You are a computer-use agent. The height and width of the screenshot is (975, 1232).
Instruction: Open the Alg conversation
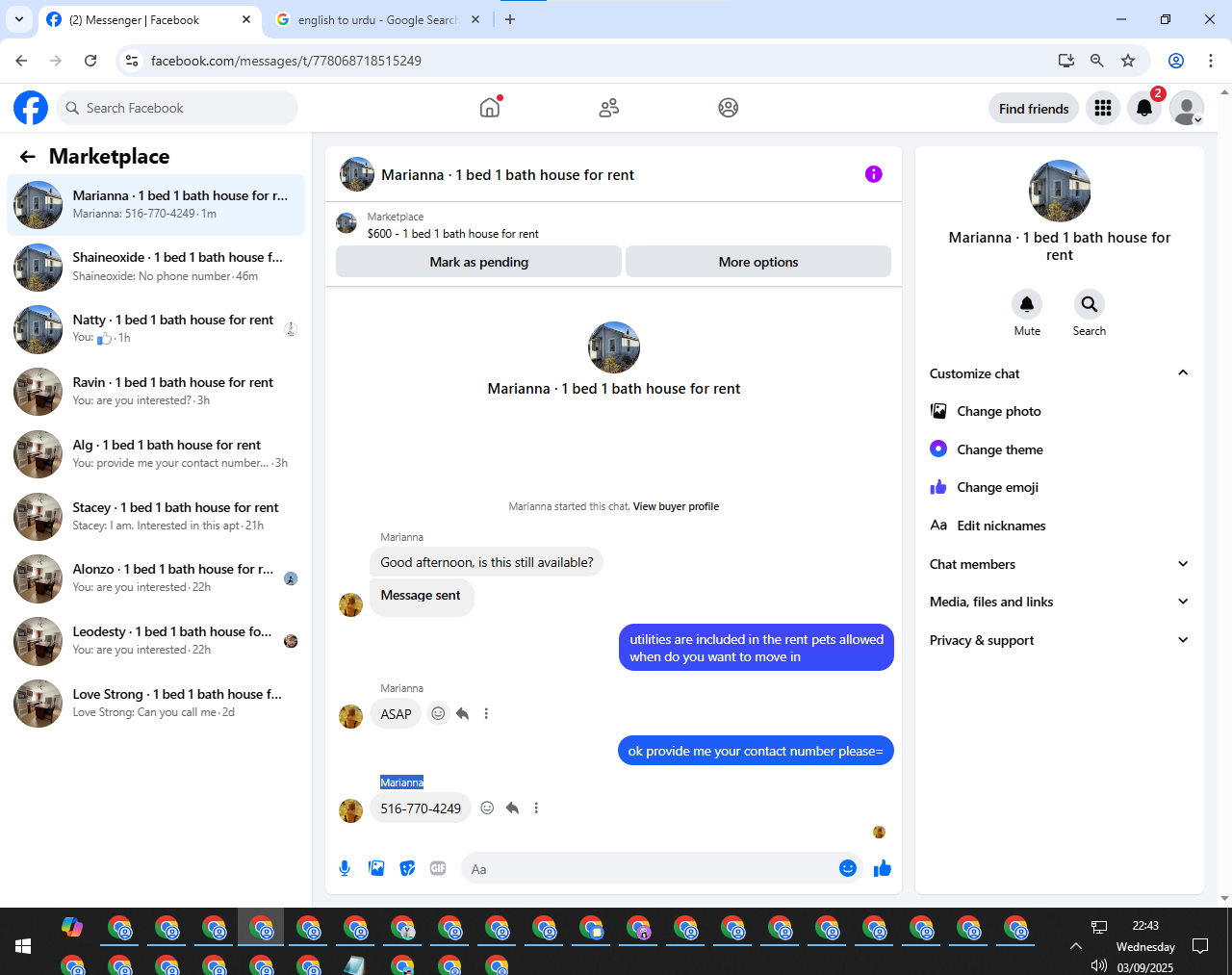156,454
